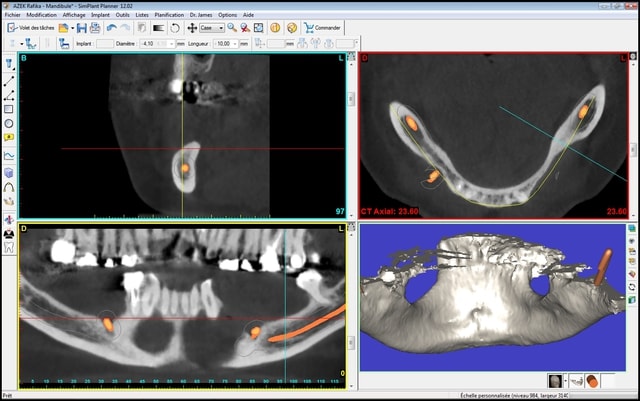Click the tooth icon in left toolbar
640x401 pixels.
click(x=9, y=248)
